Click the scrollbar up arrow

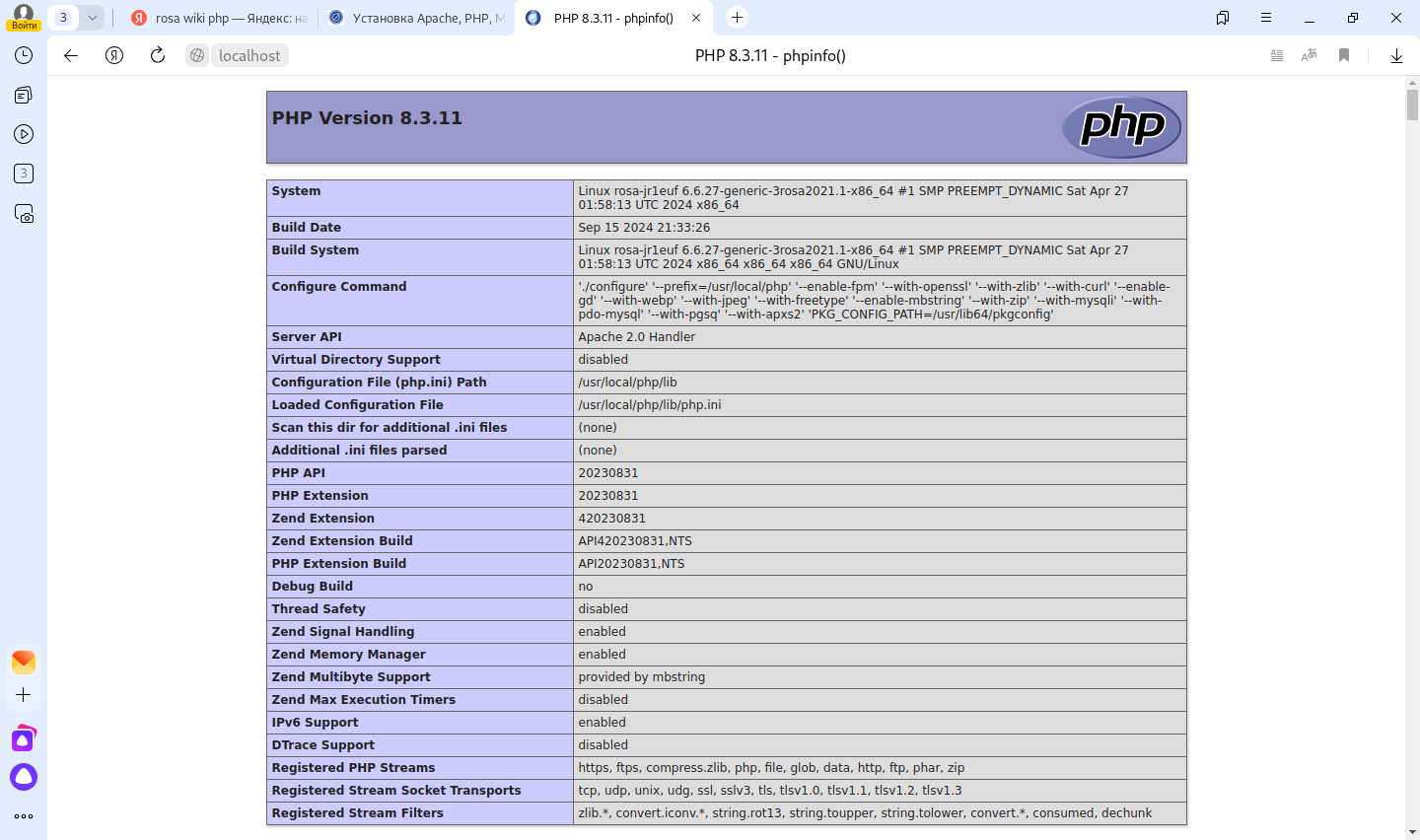tap(1412, 83)
